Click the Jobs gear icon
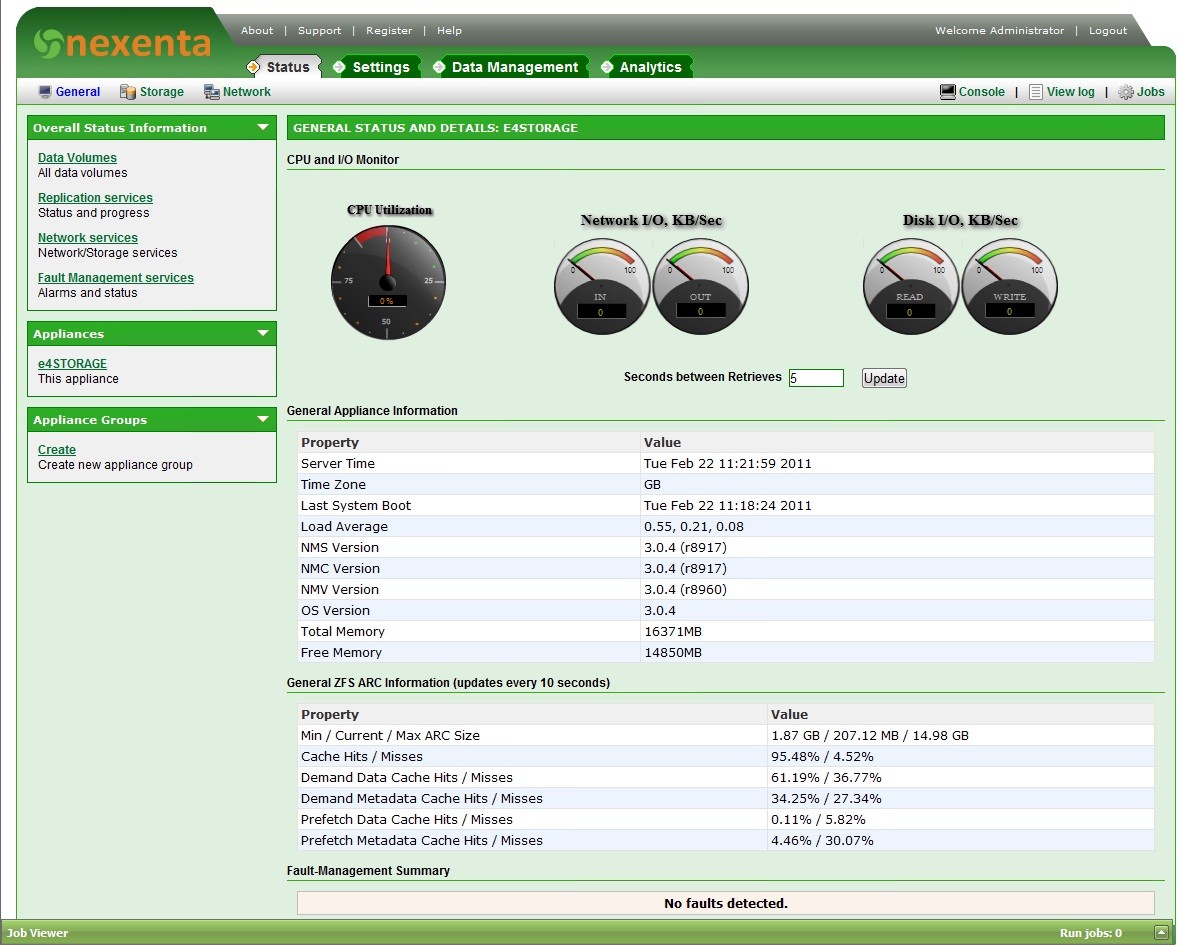Viewport: 1177px width, 945px height. point(1126,92)
